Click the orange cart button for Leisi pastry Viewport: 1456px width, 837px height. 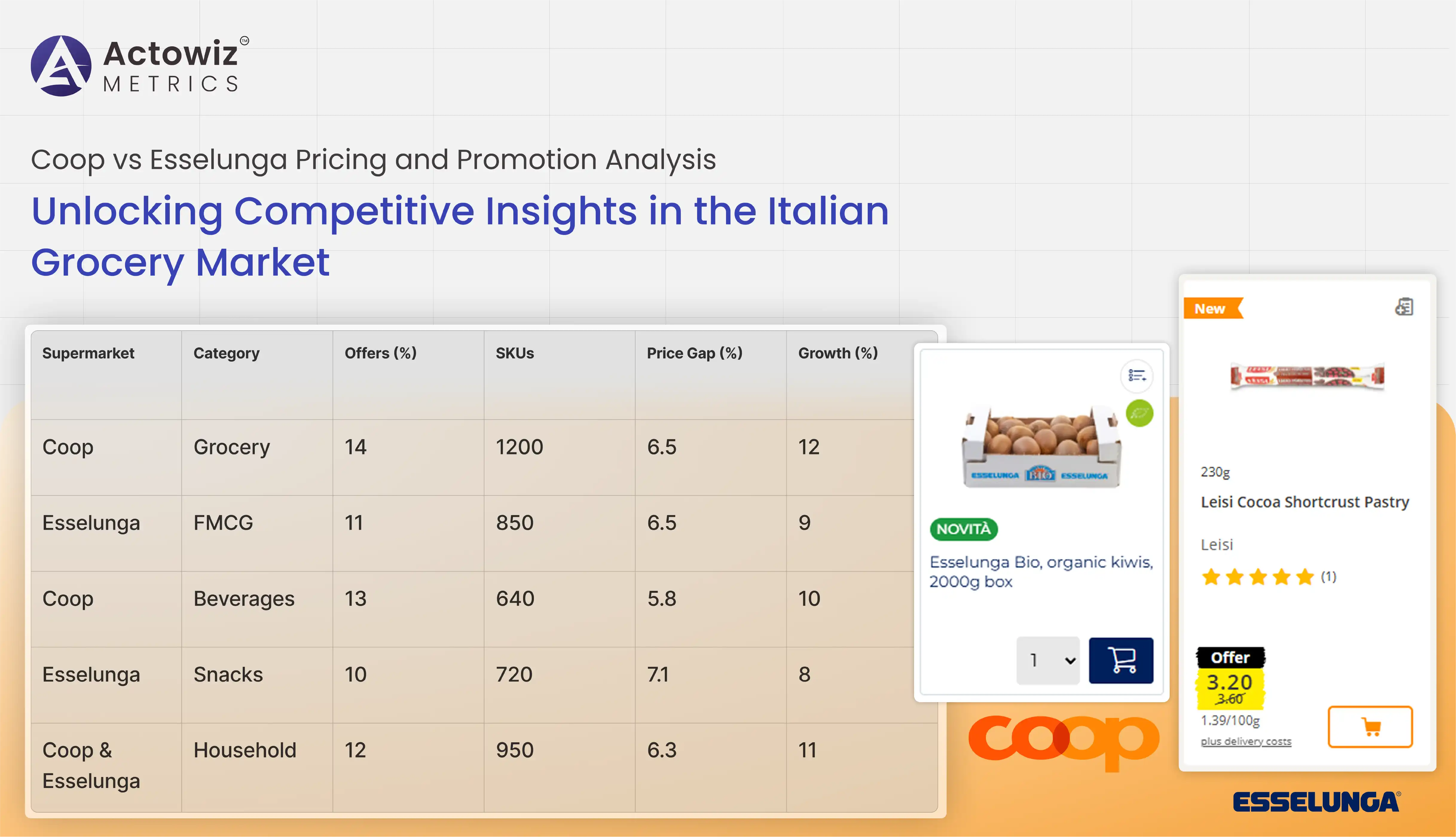(1370, 727)
